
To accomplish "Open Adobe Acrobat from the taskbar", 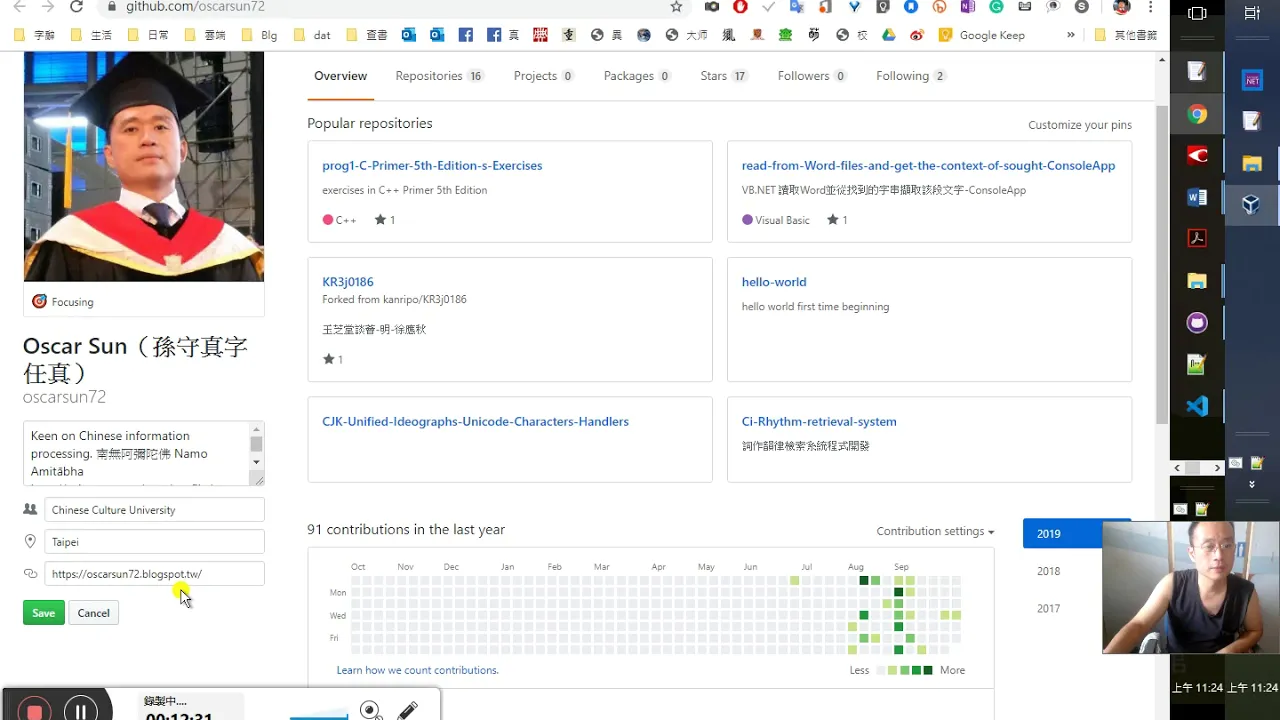I will tap(1197, 238).
